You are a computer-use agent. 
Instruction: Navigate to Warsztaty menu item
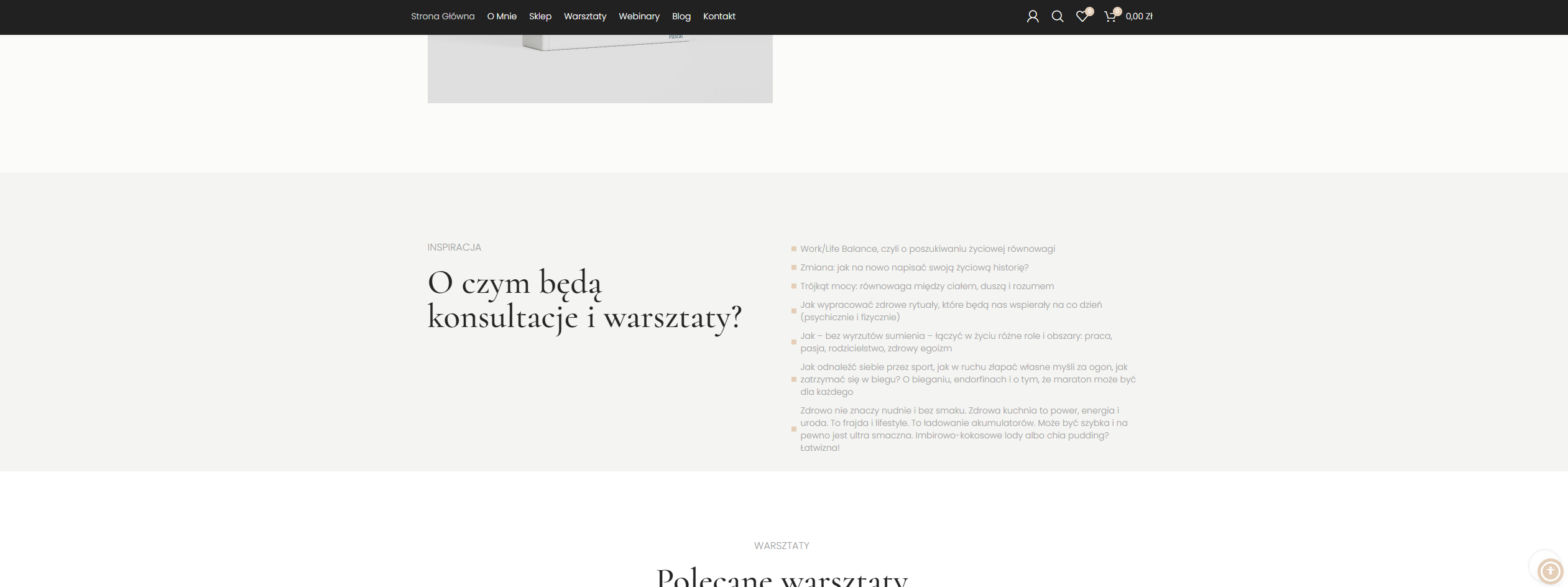click(584, 17)
